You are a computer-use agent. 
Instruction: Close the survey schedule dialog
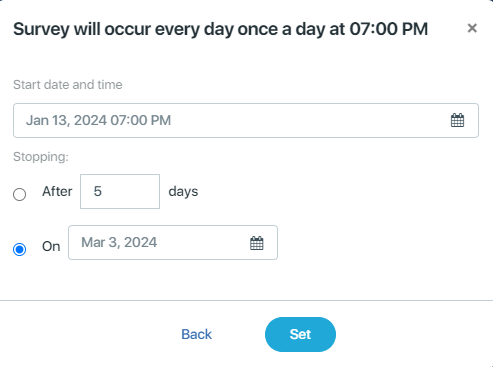pyautogui.click(x=472, y=28)
